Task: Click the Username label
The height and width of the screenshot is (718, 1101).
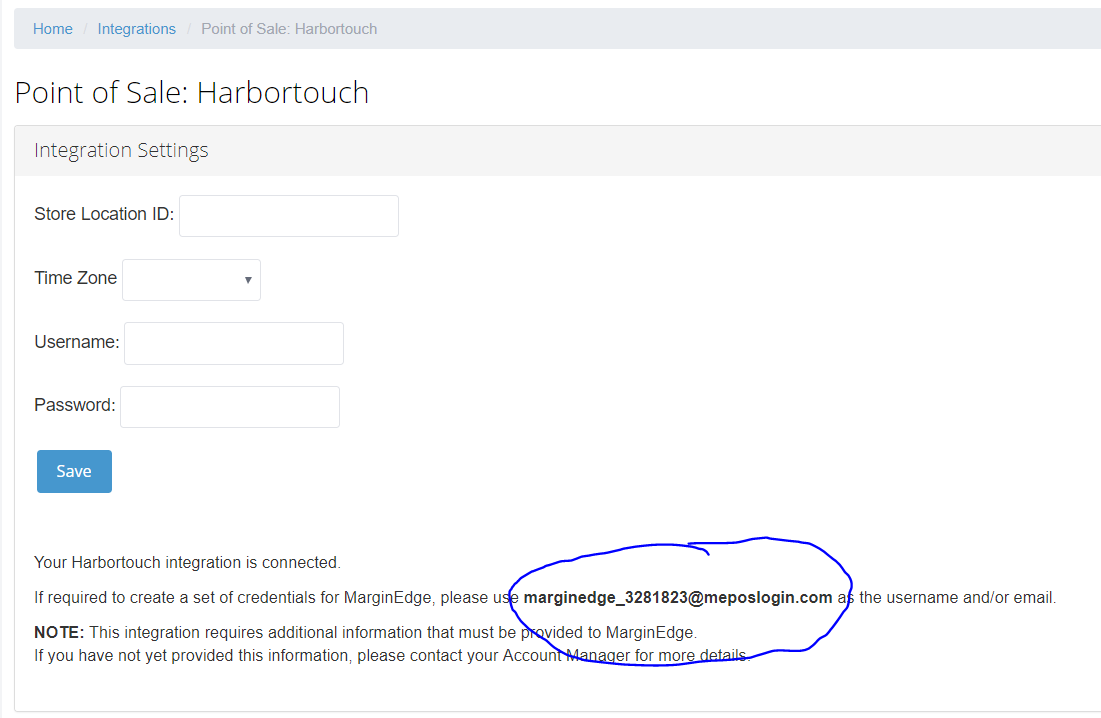Action: coord(76,342)
